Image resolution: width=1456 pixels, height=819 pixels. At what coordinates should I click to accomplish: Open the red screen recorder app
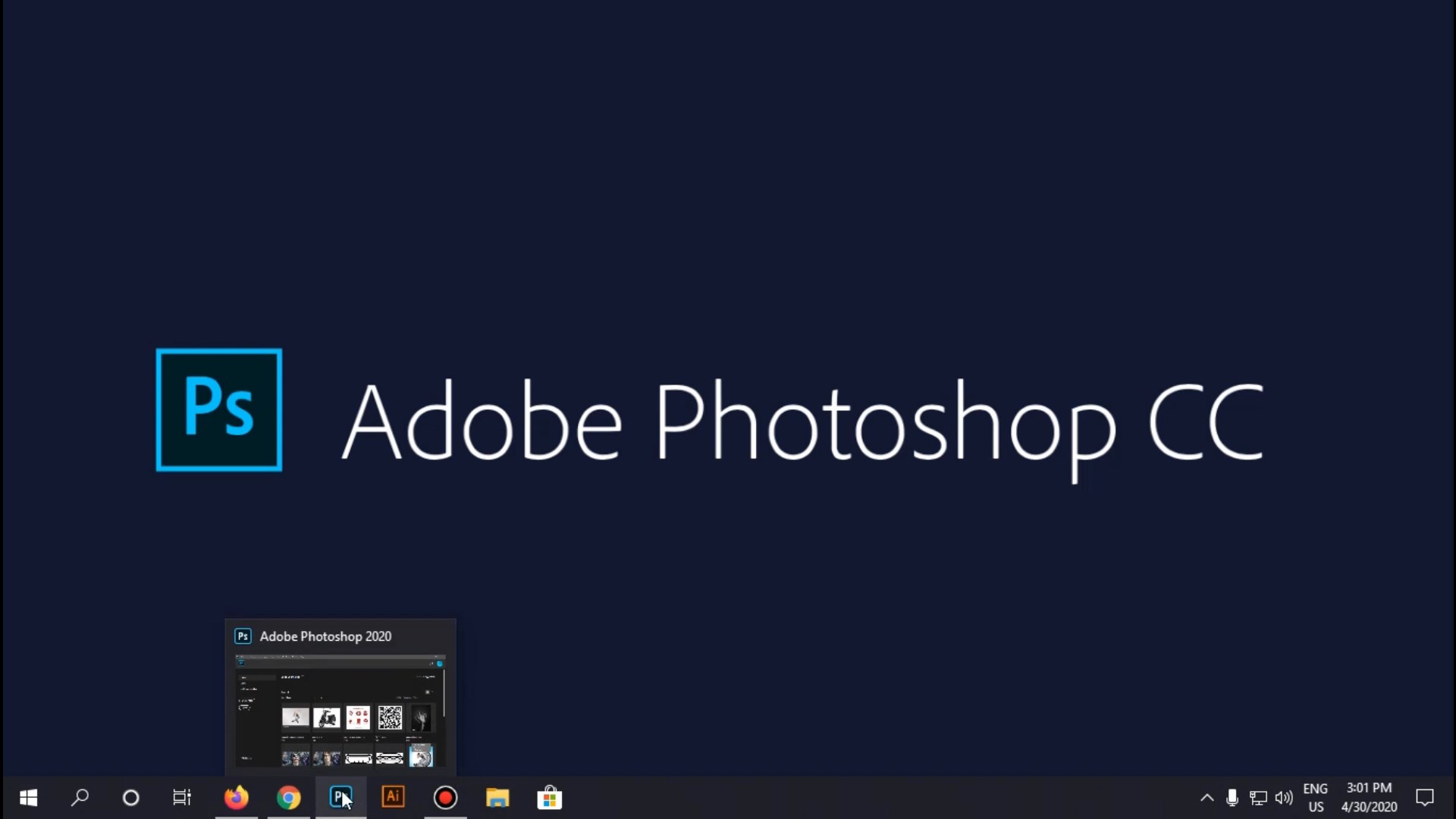pos(445,798)
